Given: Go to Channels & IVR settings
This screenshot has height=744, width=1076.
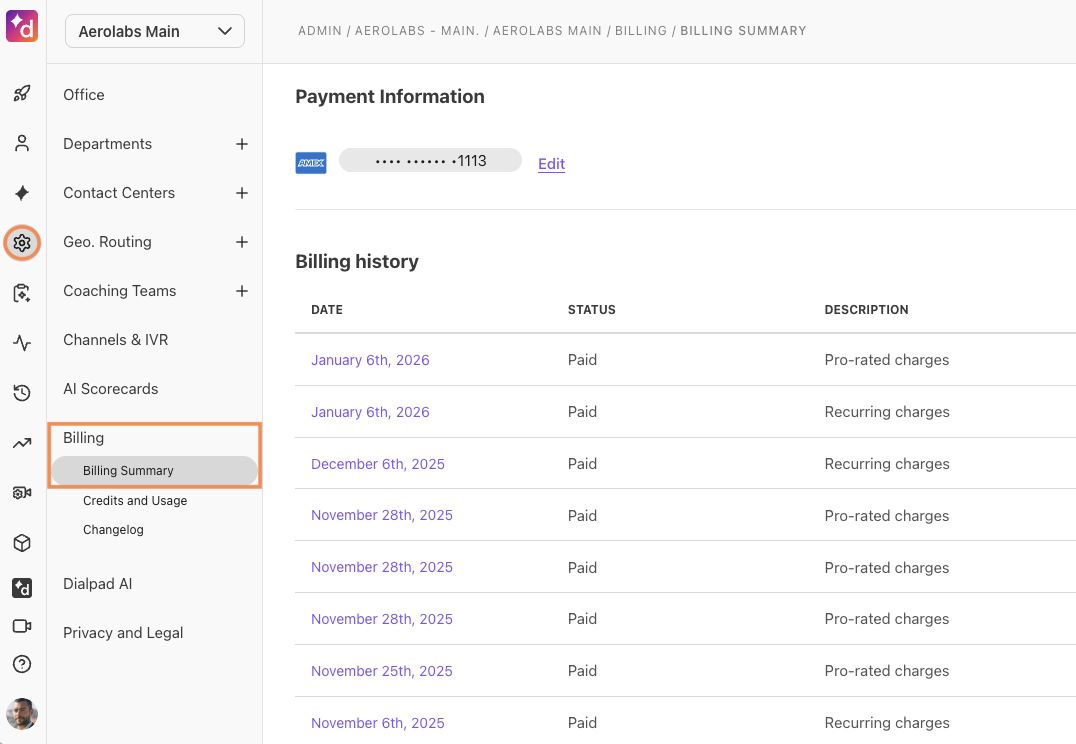Looking at the screenshot, I should 115,340.
